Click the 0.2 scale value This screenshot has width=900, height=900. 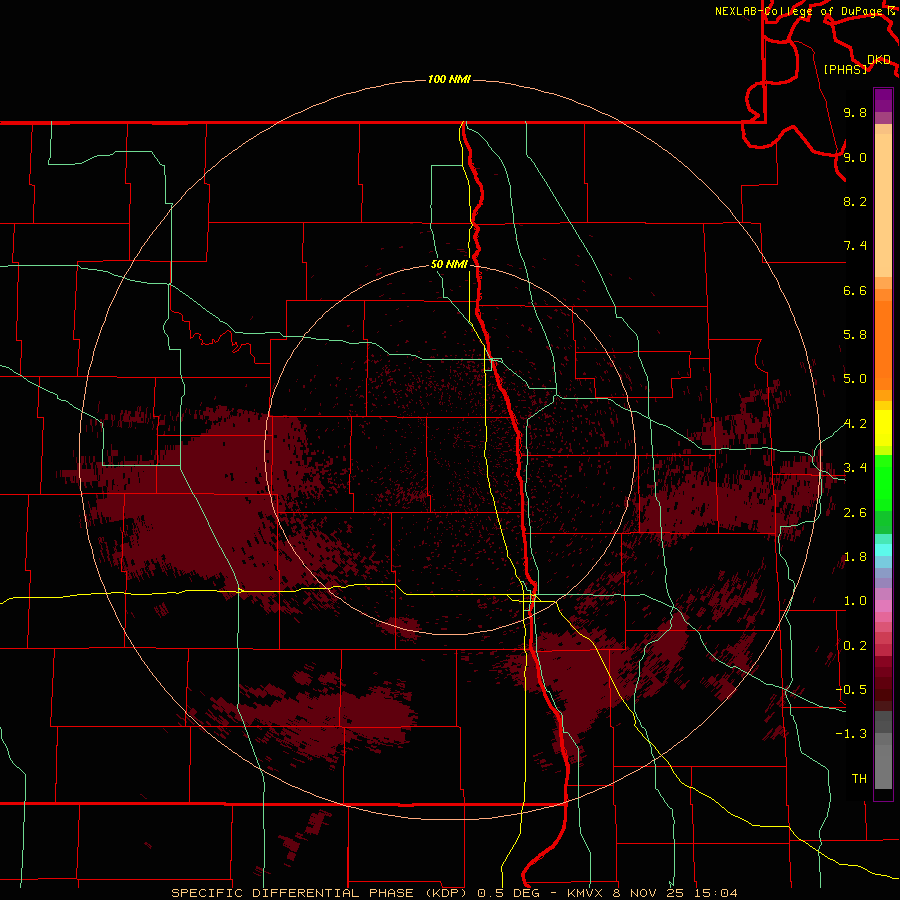[855, 646]
